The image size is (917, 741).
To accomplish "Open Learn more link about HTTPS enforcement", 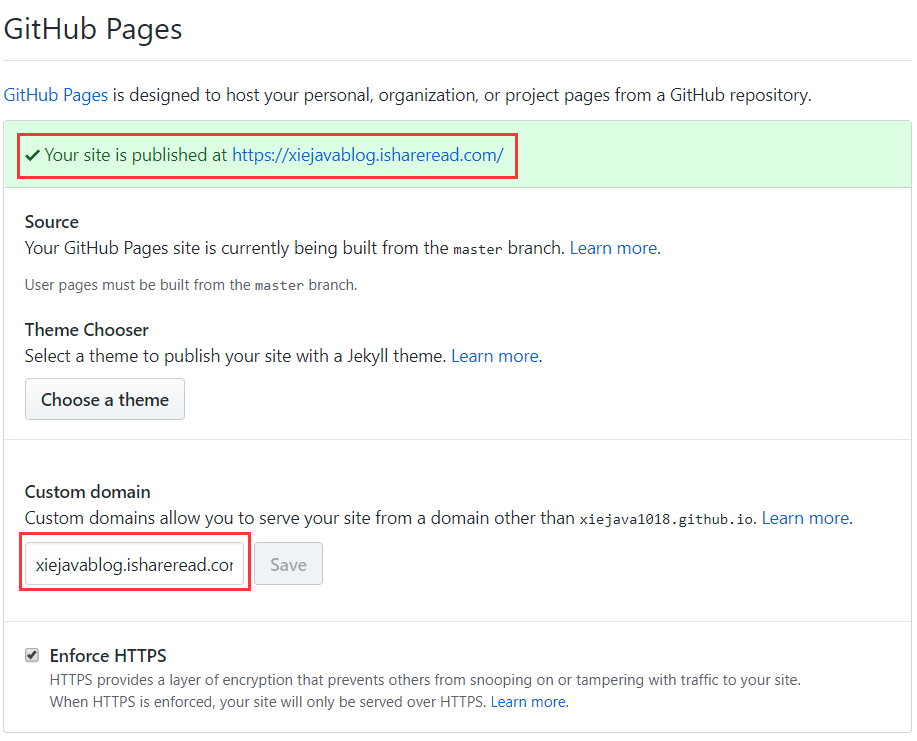I will (x=528, y=702).
